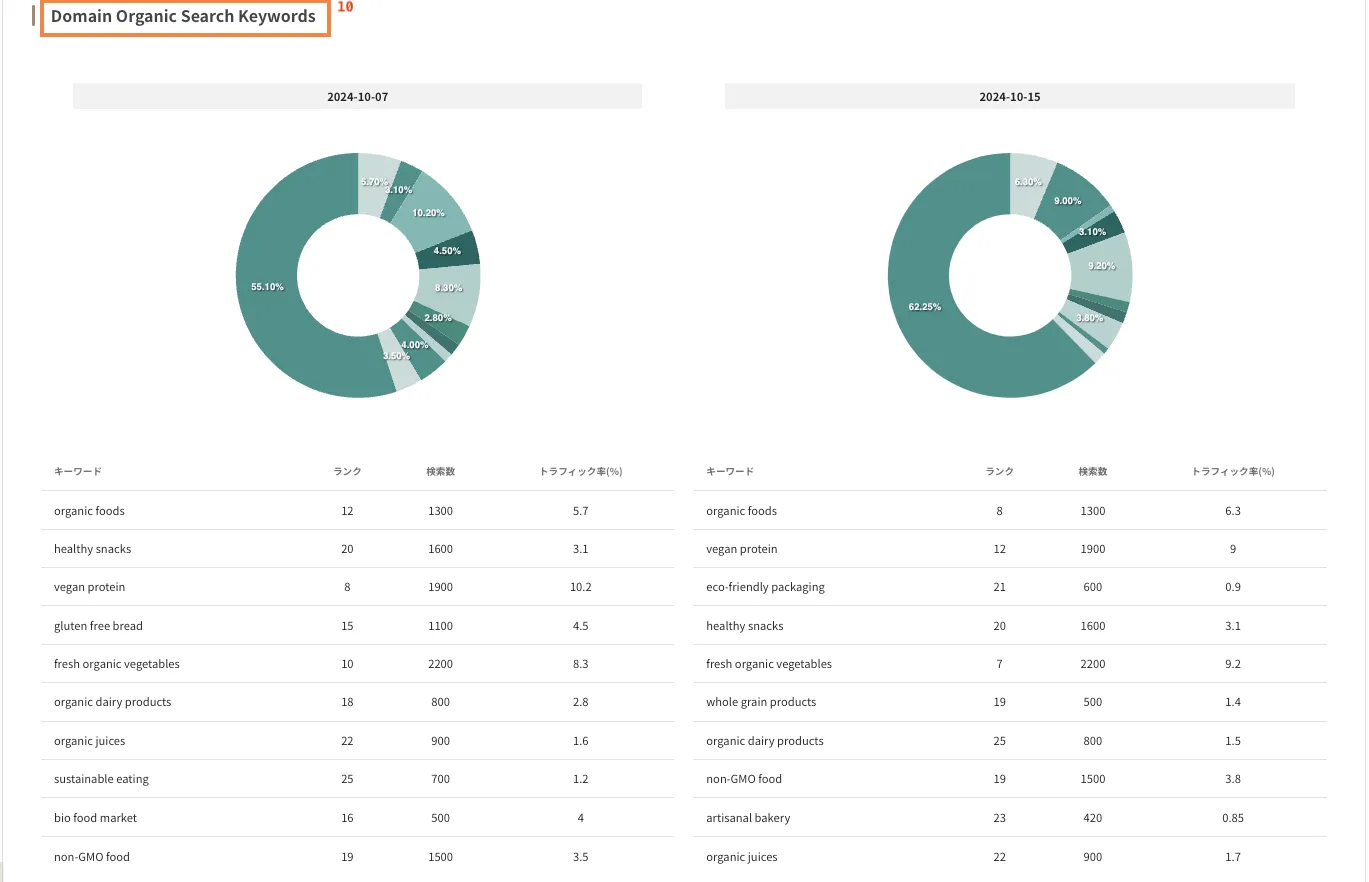This screenshot has height=882, width=1369.
Task: Select the 5.70% donut slice
Action: coord(375,182)
